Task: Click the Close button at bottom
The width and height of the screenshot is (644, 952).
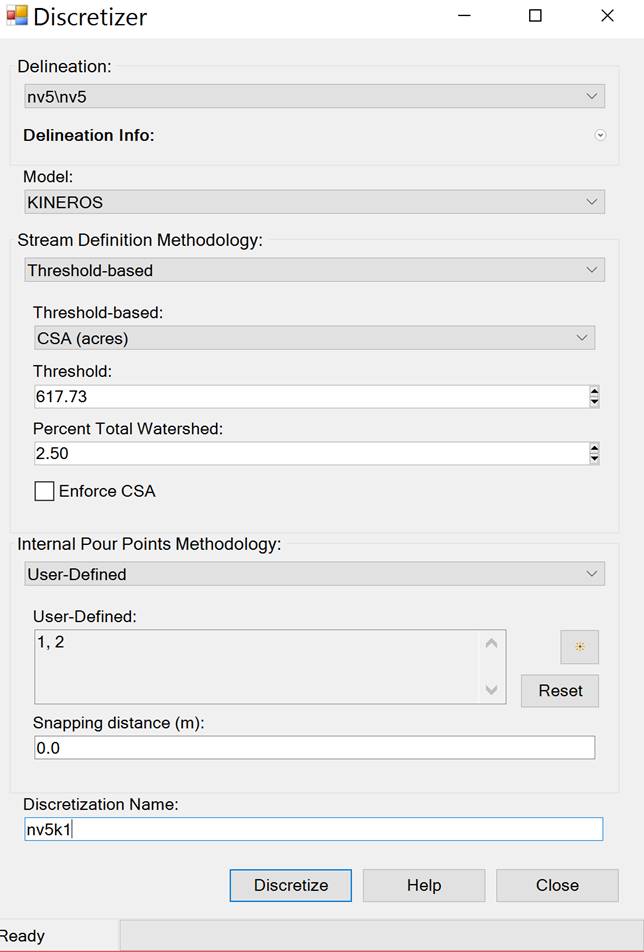Action: pos(557,885)
